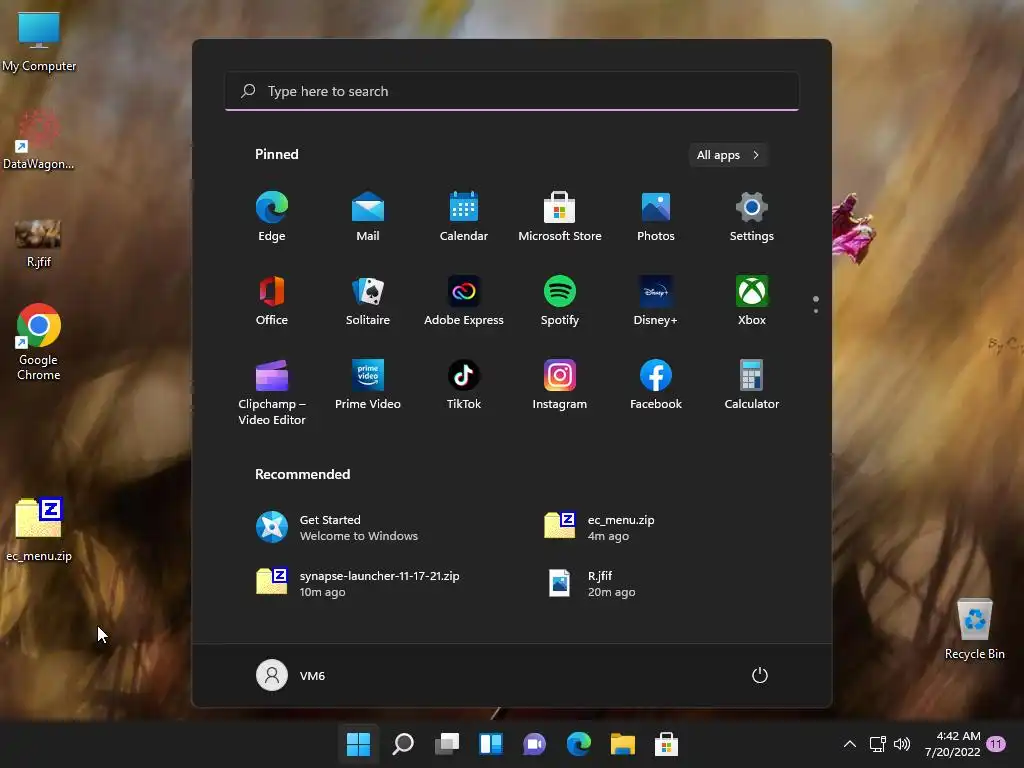Screen dimensions: 1024x768
Task: Launch Teams Chat from taskbar
Action: [534, 744]
